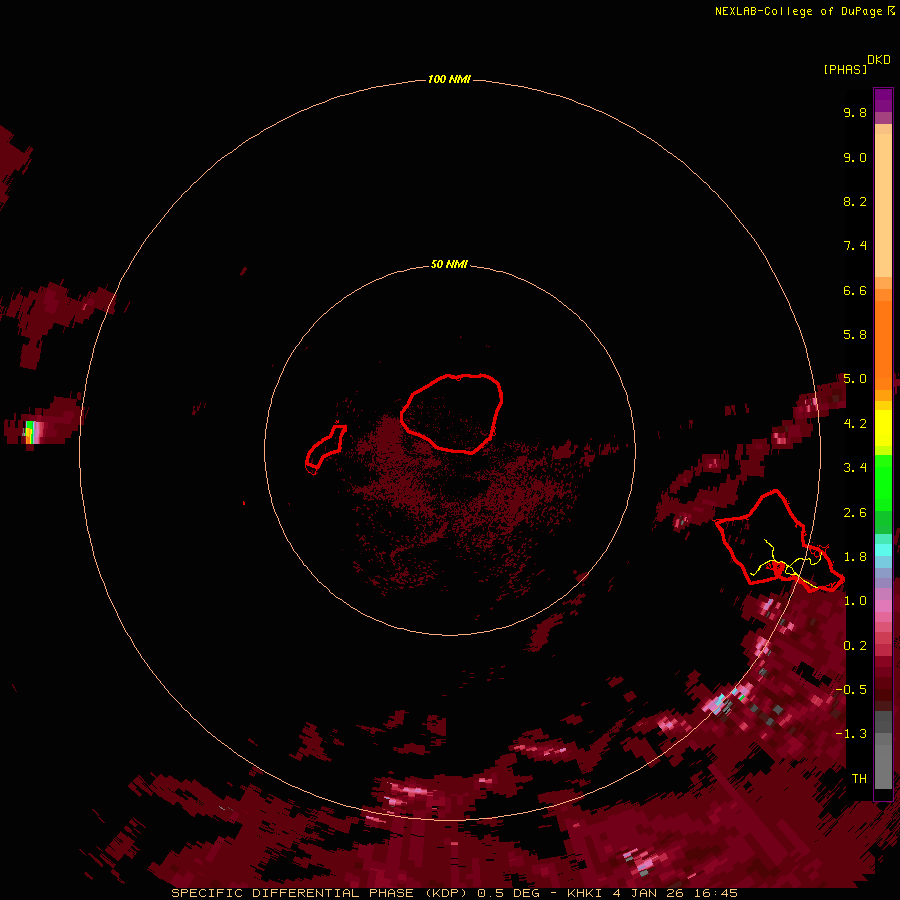
Task: Click the 8.2 value on the legend
Action: 855,201
